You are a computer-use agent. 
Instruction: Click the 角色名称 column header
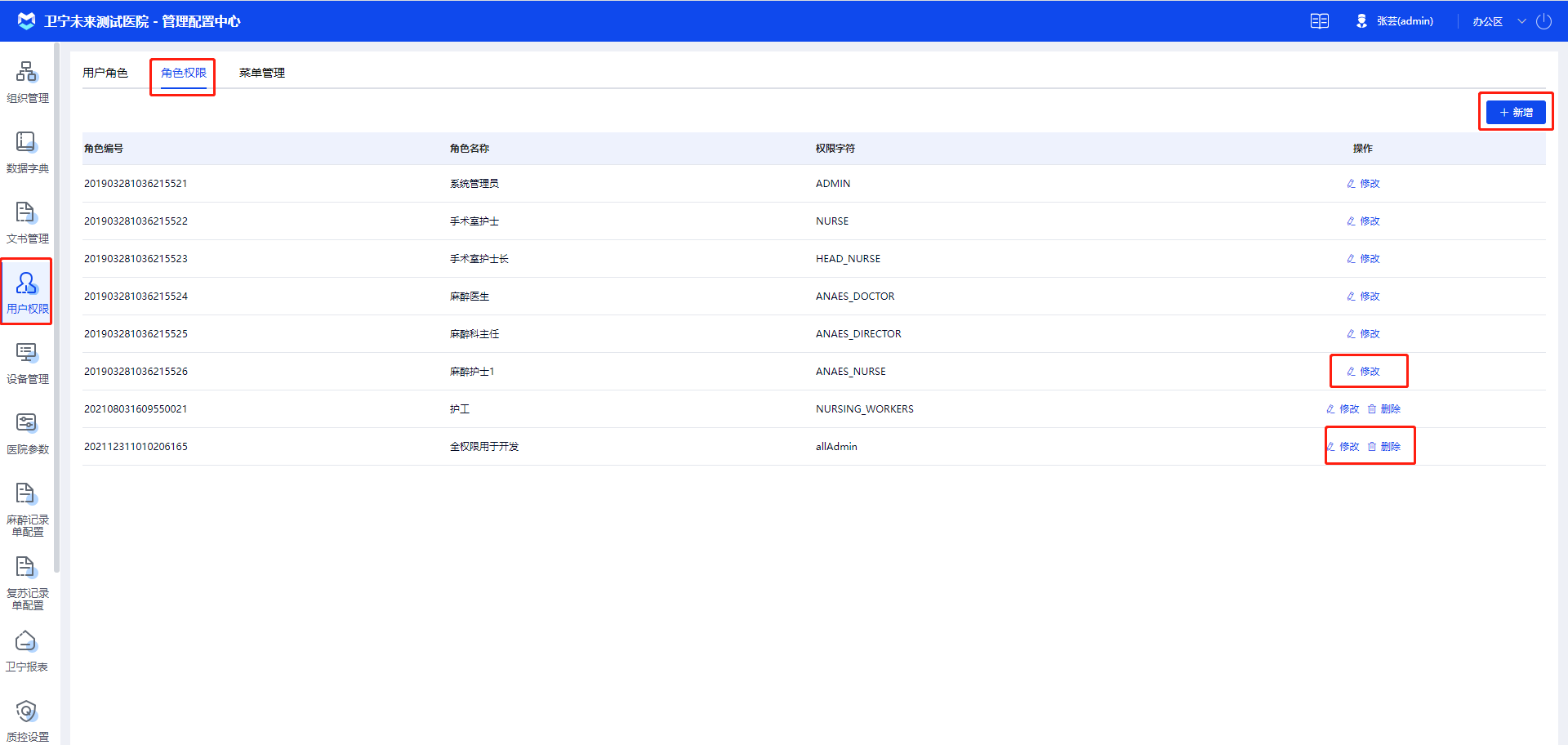[470, 149]
